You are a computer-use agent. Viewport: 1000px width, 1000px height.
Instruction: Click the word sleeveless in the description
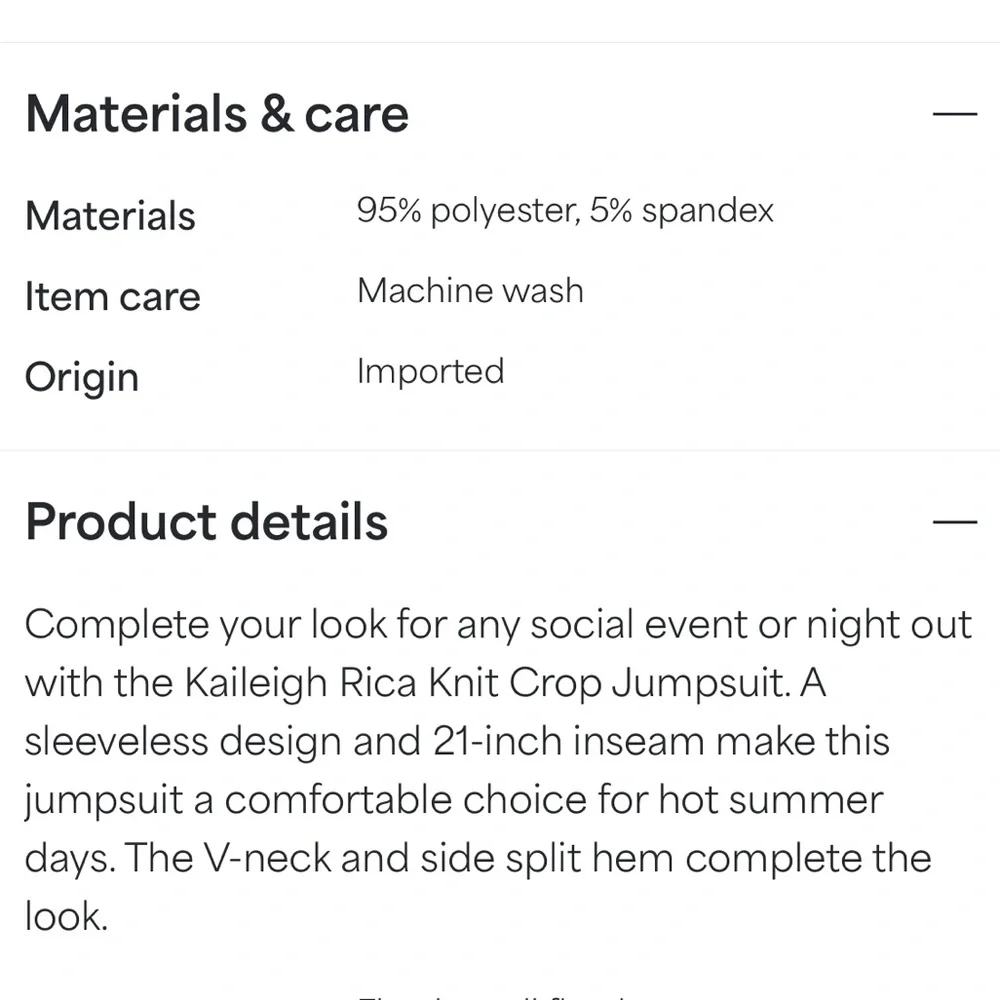click(117, 741)
